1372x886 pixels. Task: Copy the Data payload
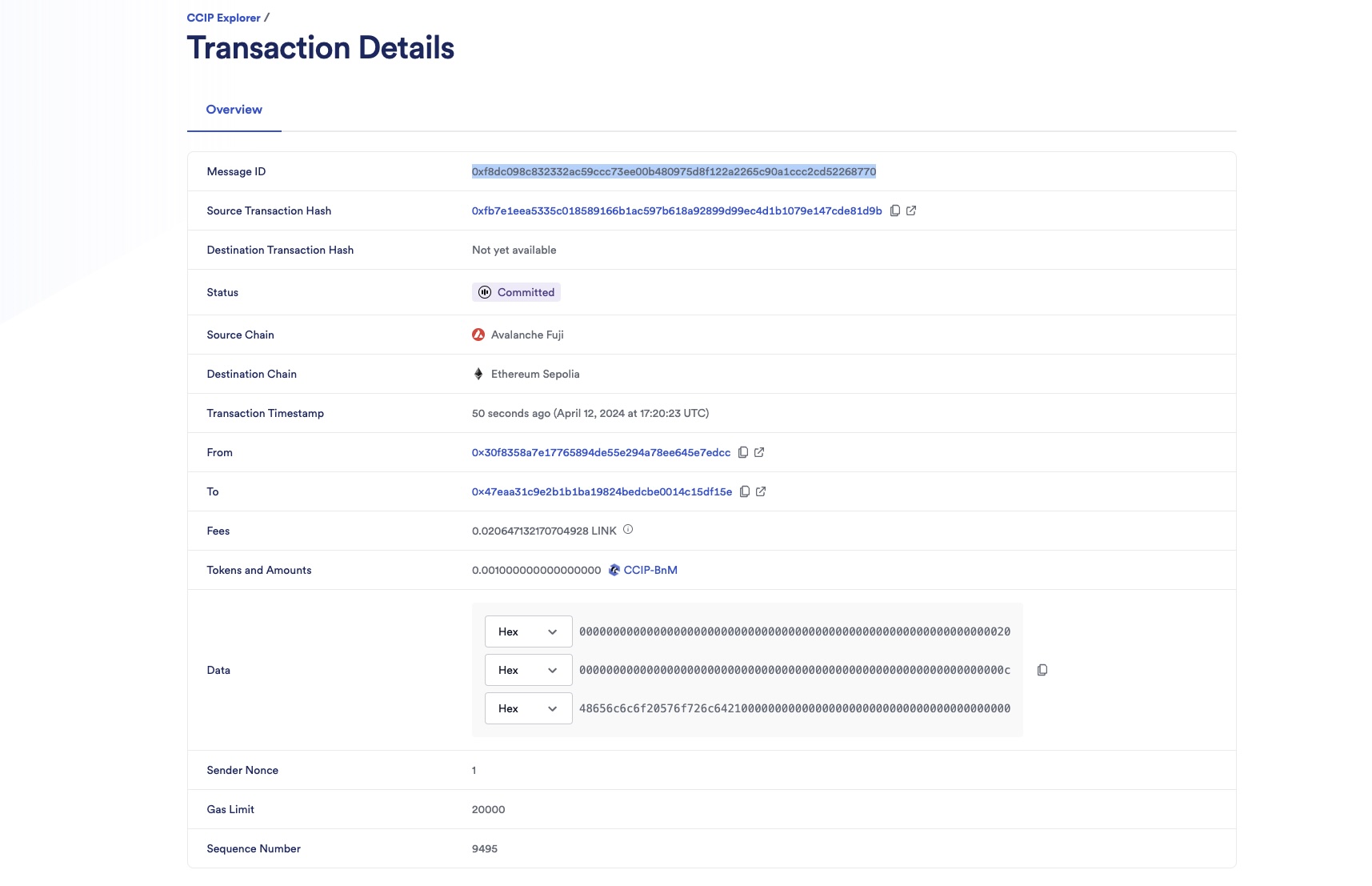coord(1042,670)
